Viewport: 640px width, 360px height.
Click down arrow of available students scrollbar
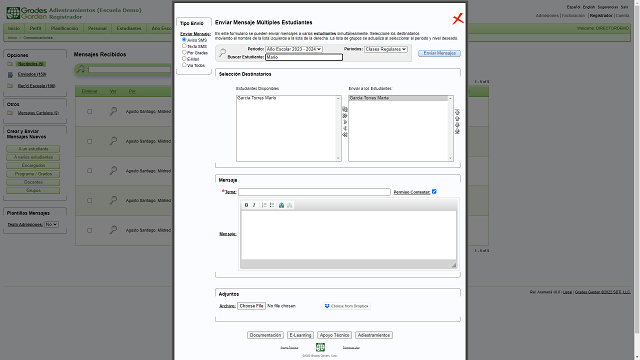338,158
